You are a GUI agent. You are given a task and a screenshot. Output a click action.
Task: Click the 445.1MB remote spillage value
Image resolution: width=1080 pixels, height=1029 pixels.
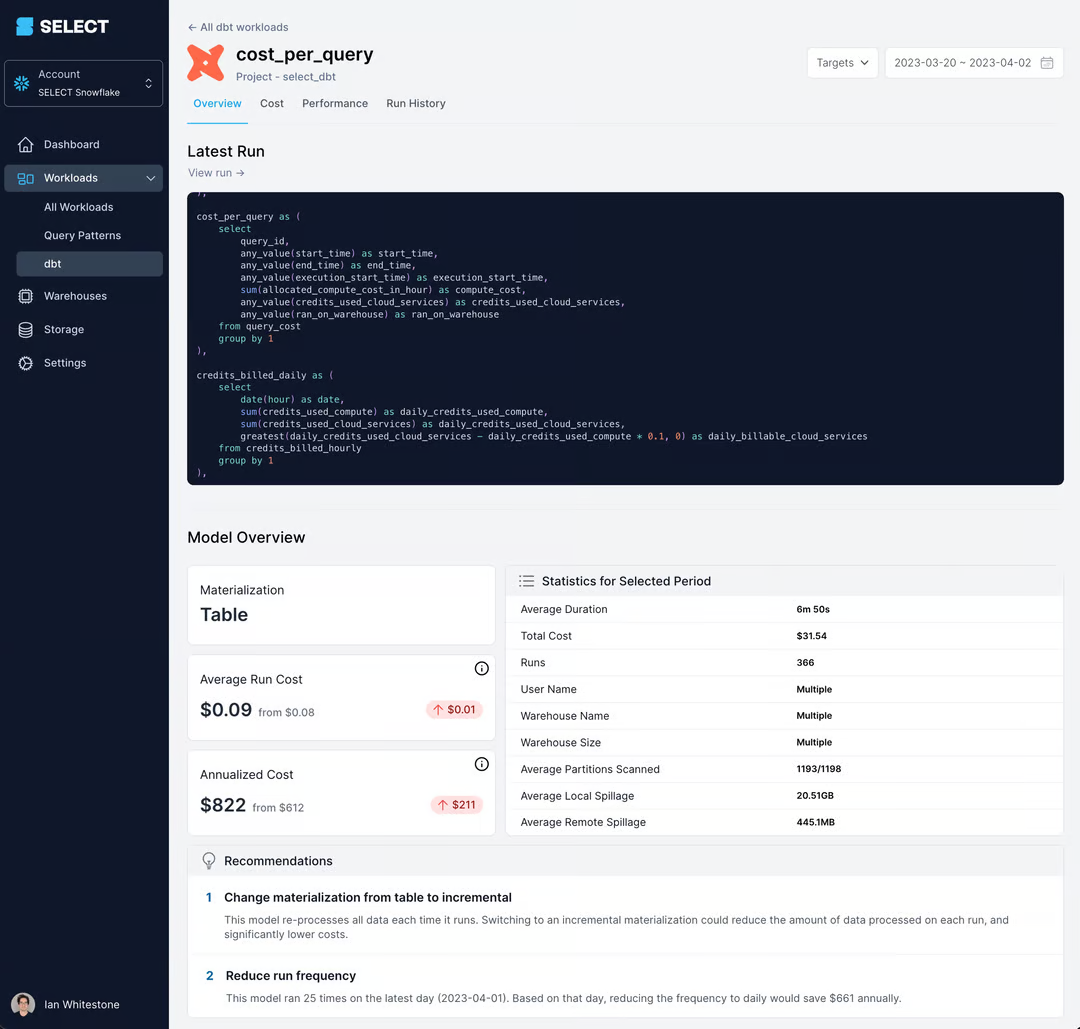coord(816,822)
